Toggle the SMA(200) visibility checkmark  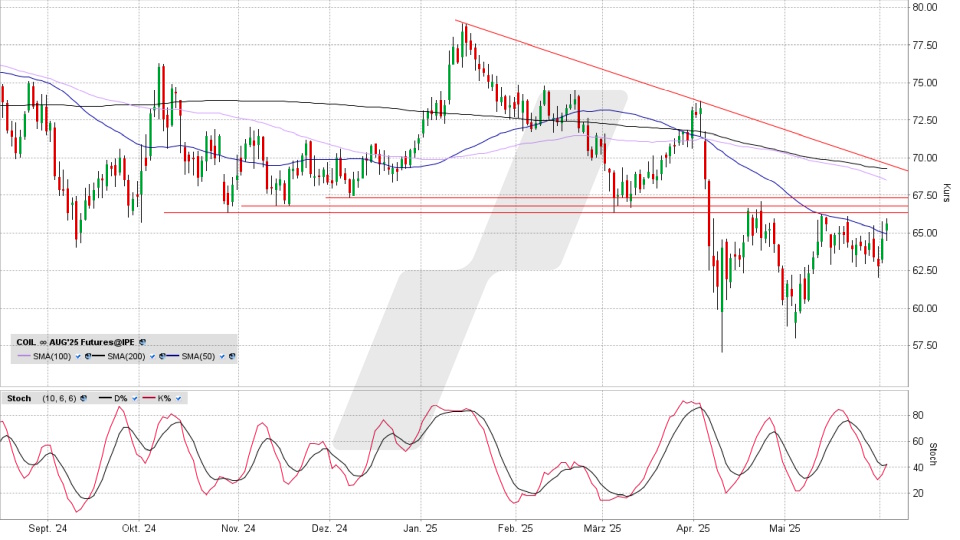coord(152,356)
